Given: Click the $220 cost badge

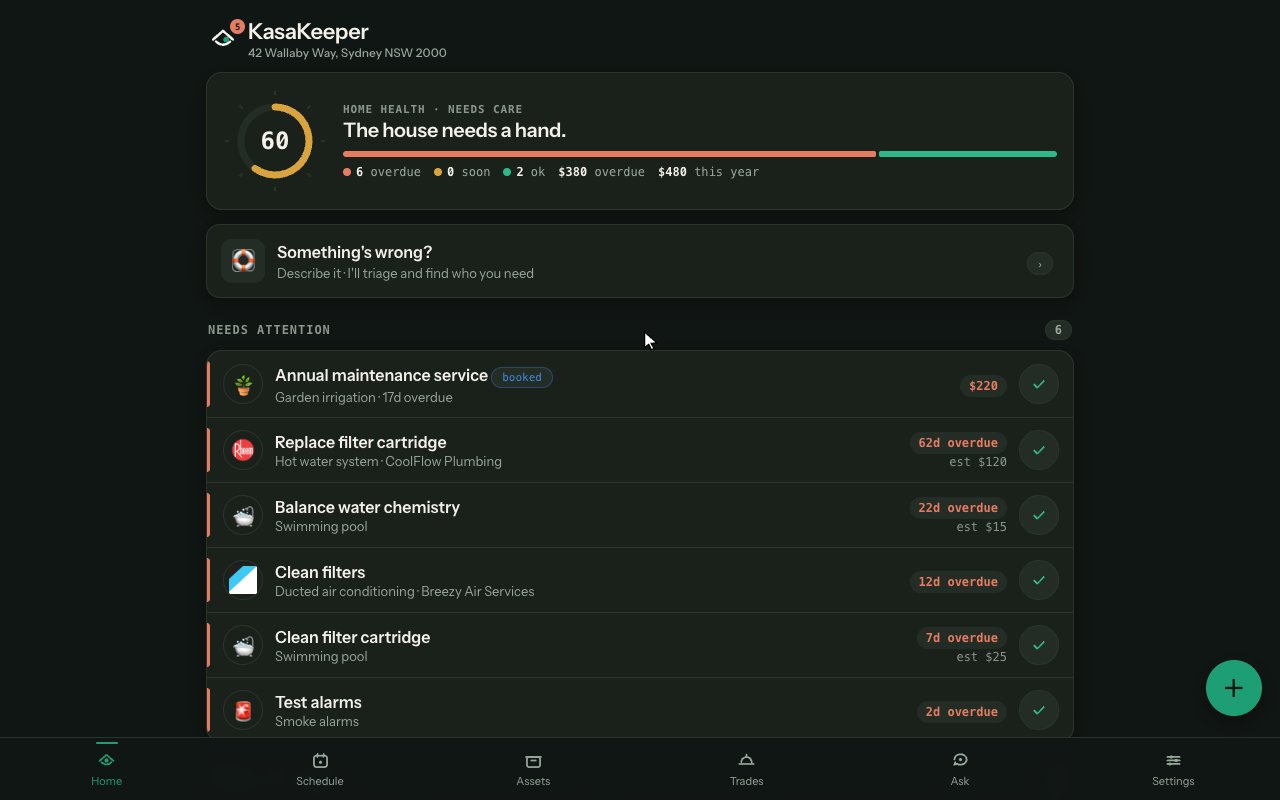Looking at the screenshot, I should [983, 385].
